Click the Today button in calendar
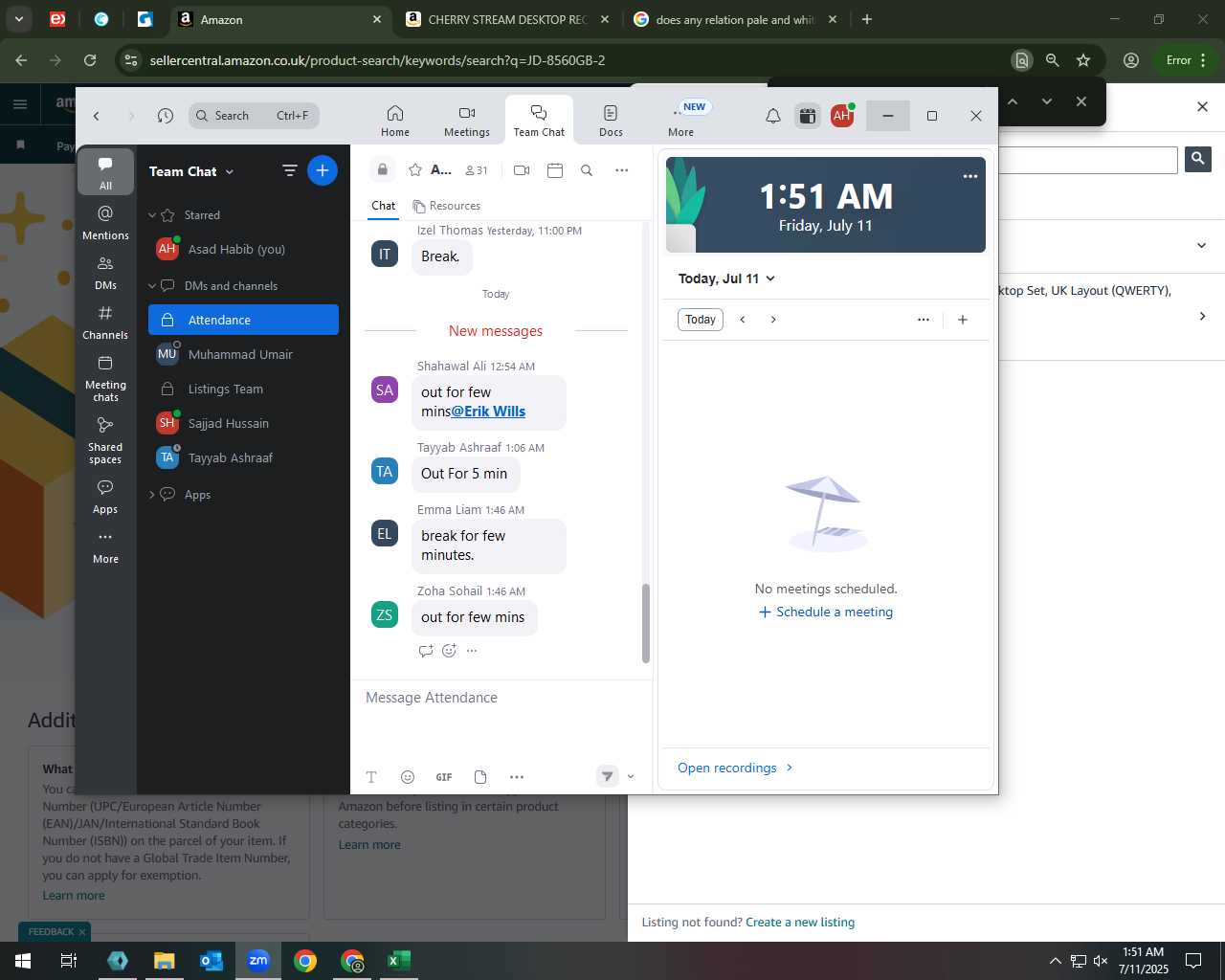The image size is (1225, 980). [701, 320]
